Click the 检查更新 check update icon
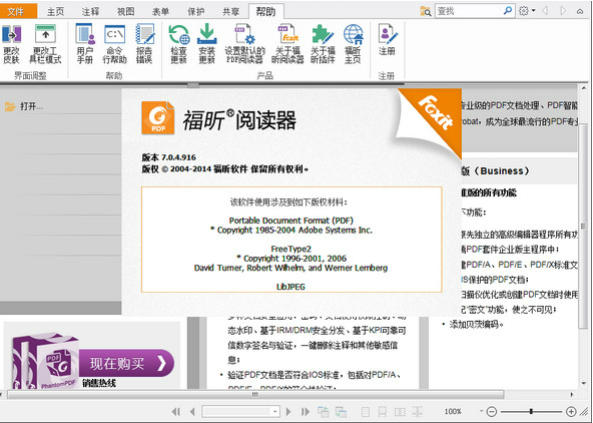Screen dimensions: 593x423 click(179, 44)
